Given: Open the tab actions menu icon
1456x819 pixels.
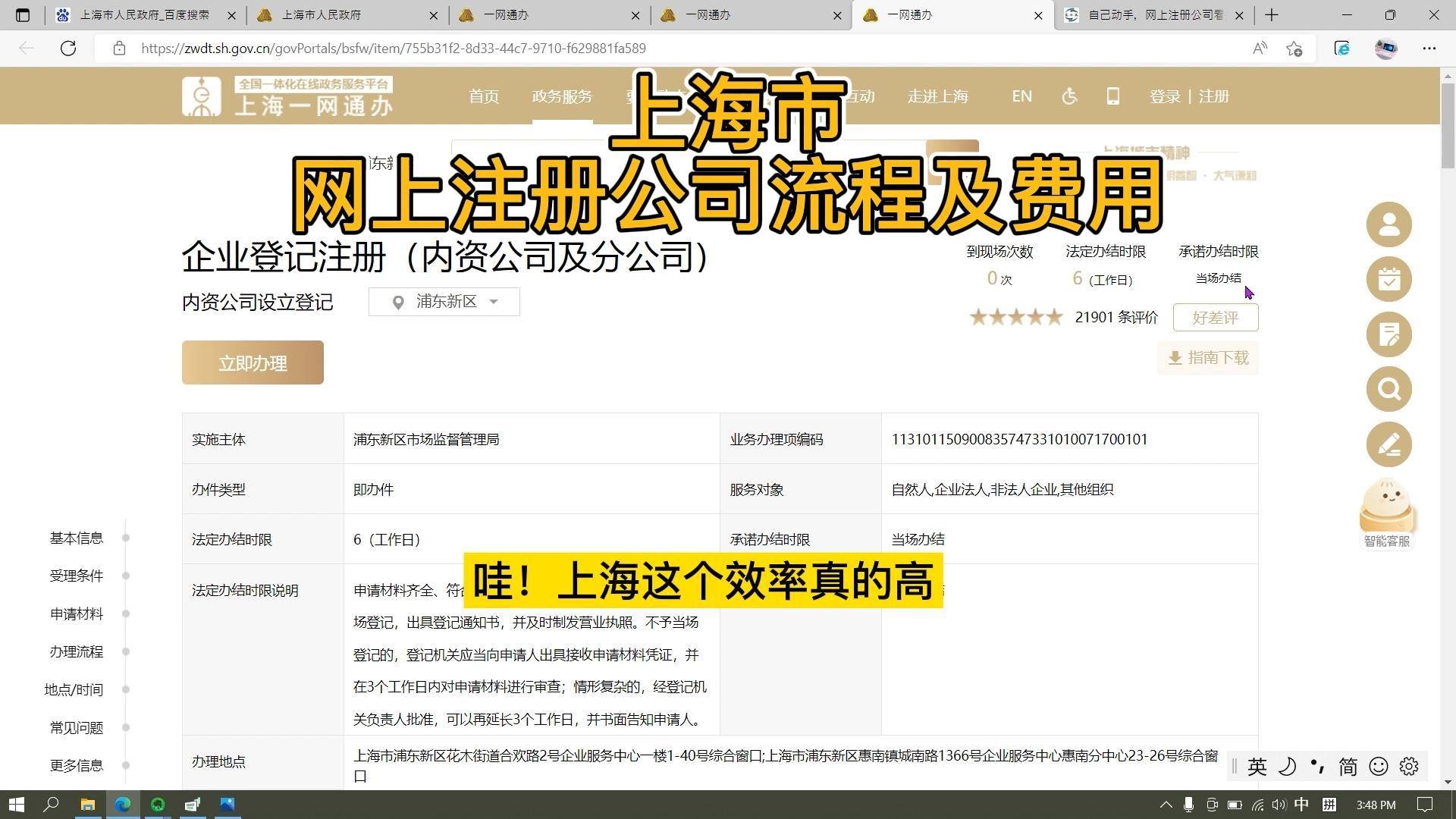Looking at the screenshot, I should click(x=23, y=14).
